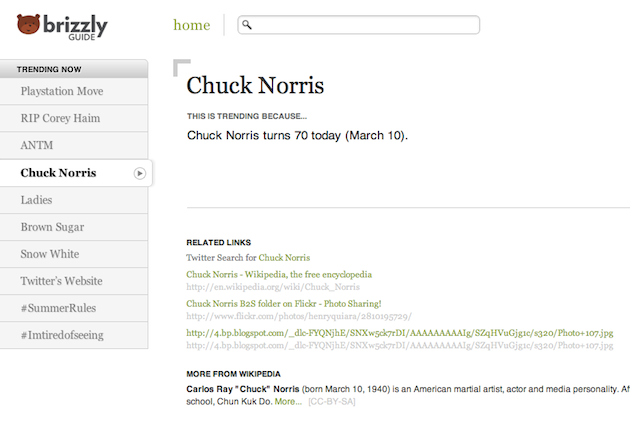Screen dimensions: 630x425
Task: Open Chuck Norris B2S Flickr folder link
Action: (x=284, y=303)
